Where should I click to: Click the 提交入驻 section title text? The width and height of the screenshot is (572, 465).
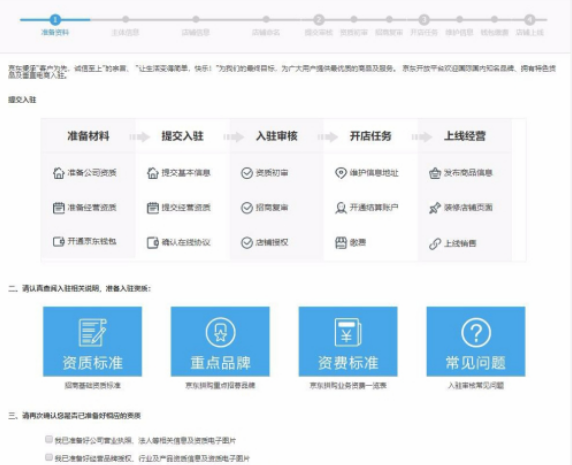click(x=22, y=100)
